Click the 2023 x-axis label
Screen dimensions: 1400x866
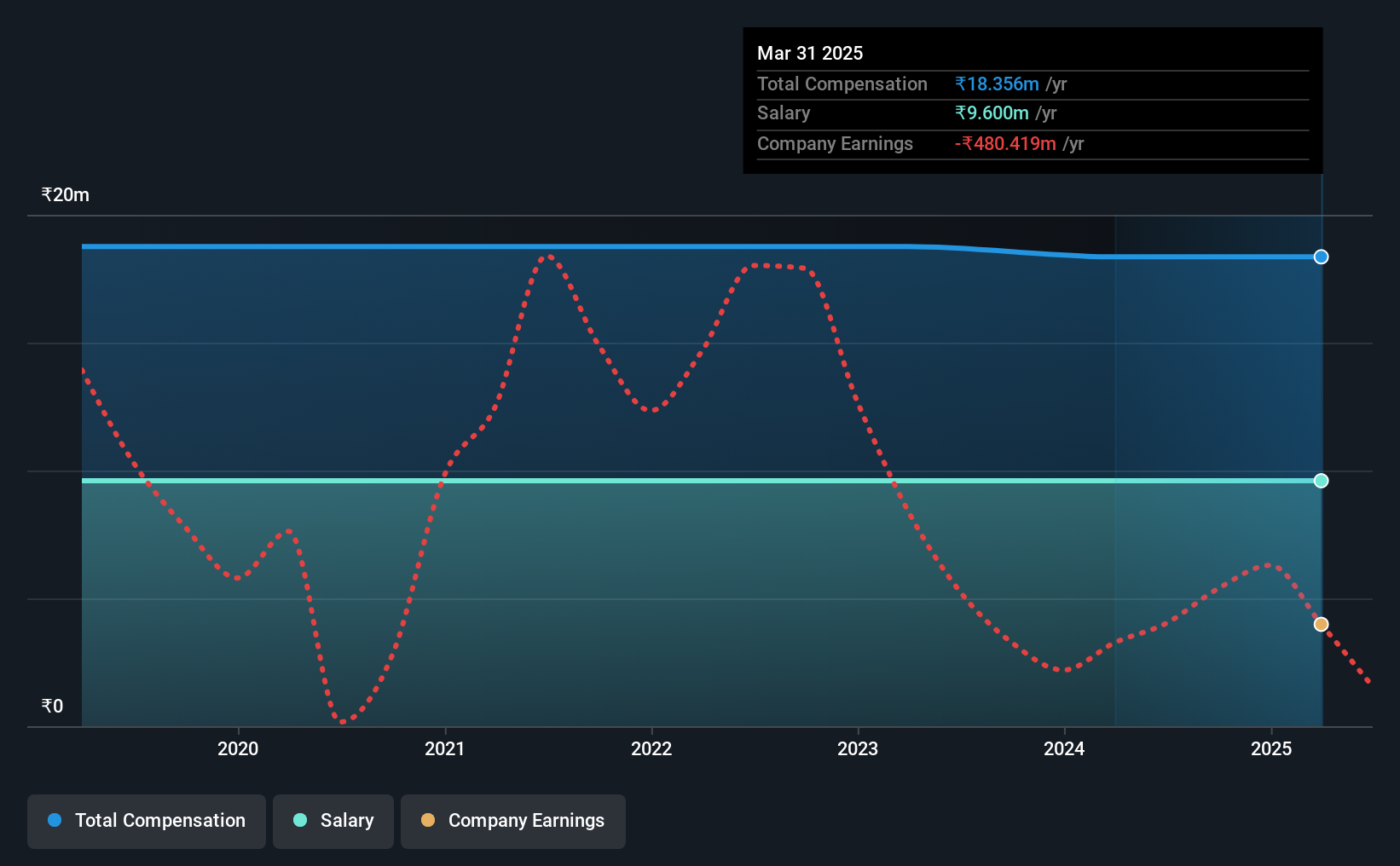click(858, 748)
